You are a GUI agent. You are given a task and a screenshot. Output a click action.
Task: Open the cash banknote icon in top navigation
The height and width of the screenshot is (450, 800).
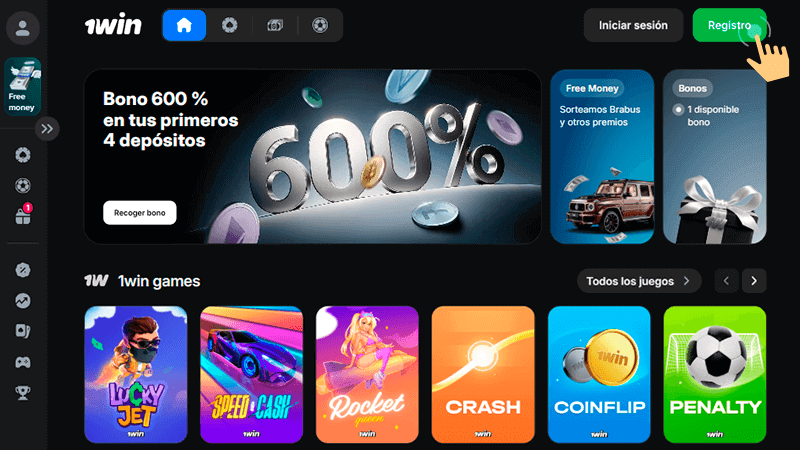coord(275,25)
